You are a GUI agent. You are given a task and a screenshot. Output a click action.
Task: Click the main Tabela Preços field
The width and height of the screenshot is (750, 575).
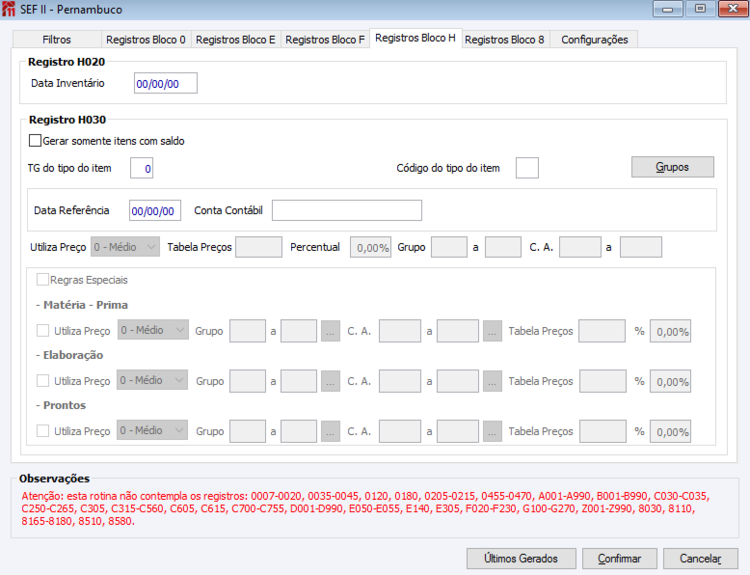click(259, 247)
